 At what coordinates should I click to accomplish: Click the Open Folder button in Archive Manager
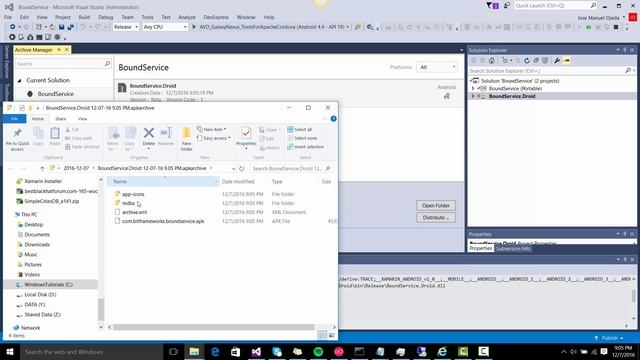[436, 205]
